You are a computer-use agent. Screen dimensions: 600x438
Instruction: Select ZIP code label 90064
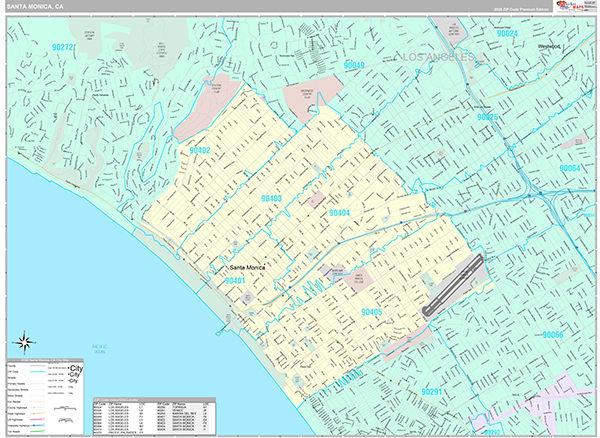pyautogui.click(x=570, y=168)
